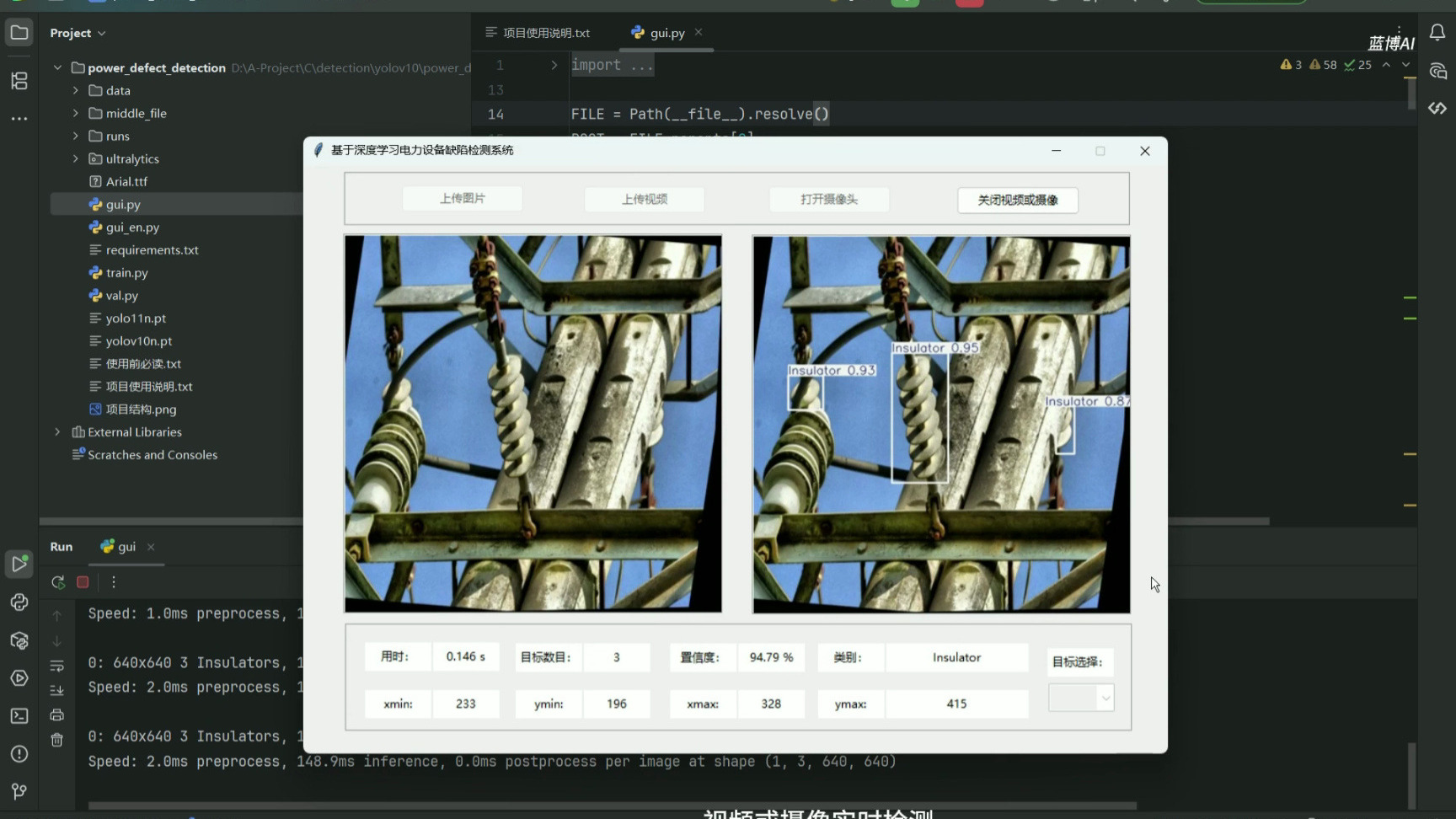Click the 类别 value Insulator
This screenshot has width=1456, height=819.
coord(956,657)
